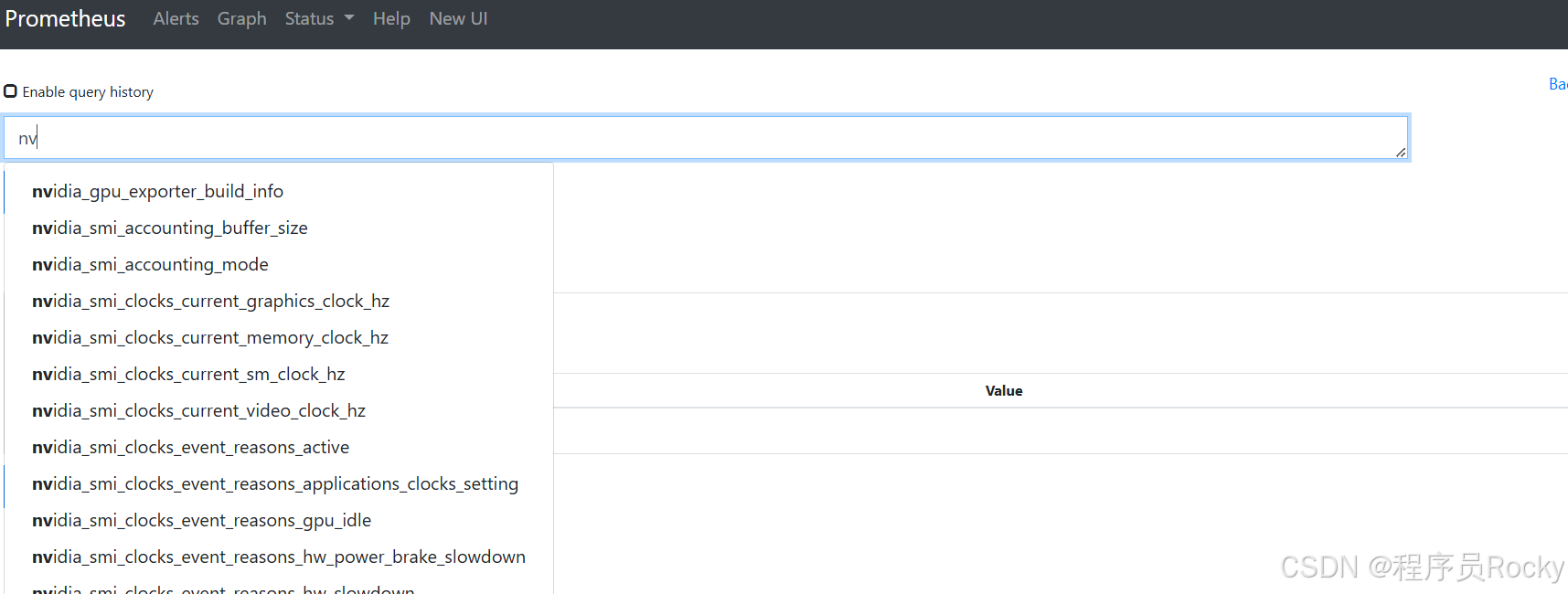Enable the query history checkbox
Image resolution: width=1568 pixels, height=594 pixels.
click(x=11, y=91)
